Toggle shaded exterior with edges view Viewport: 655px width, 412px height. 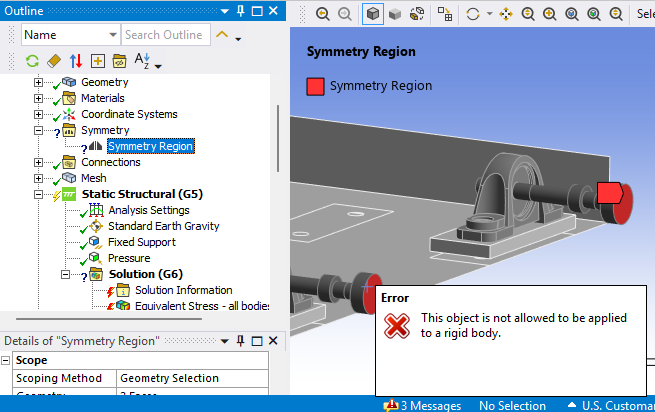pos(373,14)
